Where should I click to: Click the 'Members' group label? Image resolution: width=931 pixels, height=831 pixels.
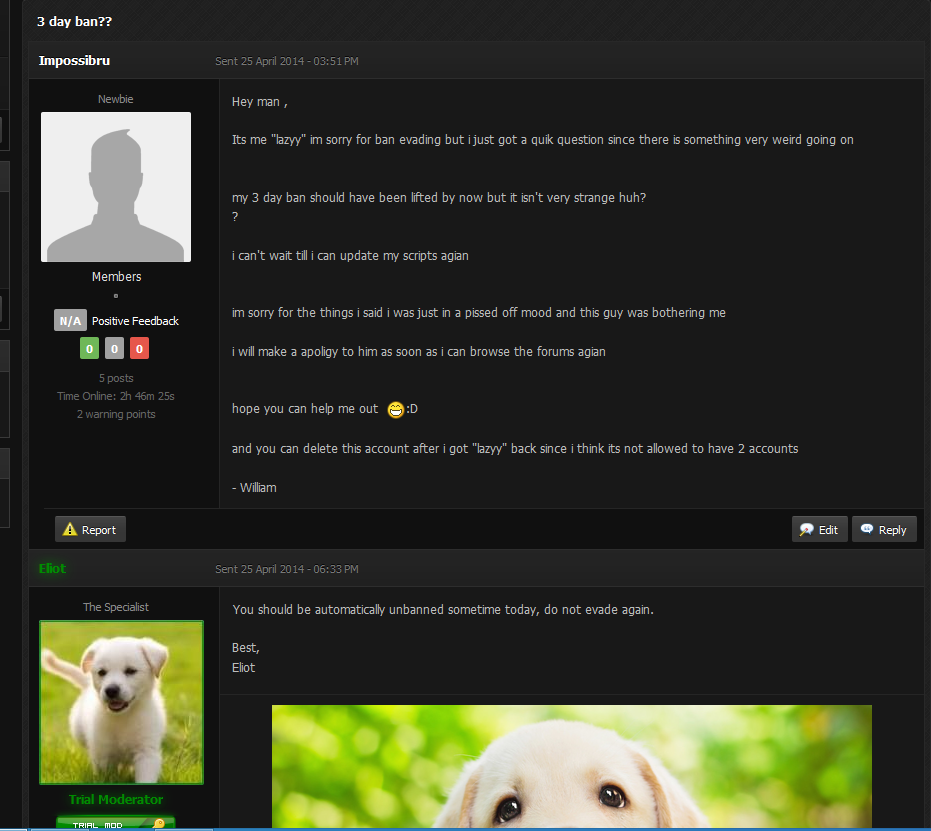click(x=116, y=277)
